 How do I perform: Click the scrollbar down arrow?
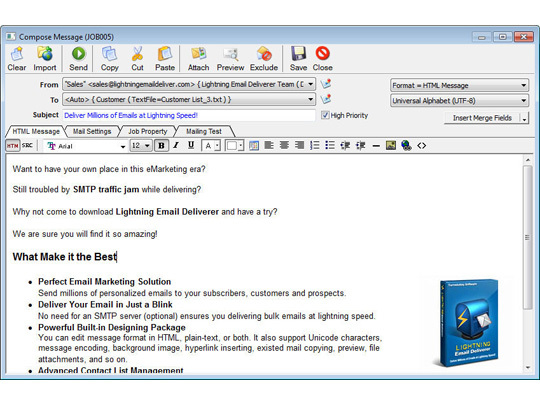pos(528,368)
